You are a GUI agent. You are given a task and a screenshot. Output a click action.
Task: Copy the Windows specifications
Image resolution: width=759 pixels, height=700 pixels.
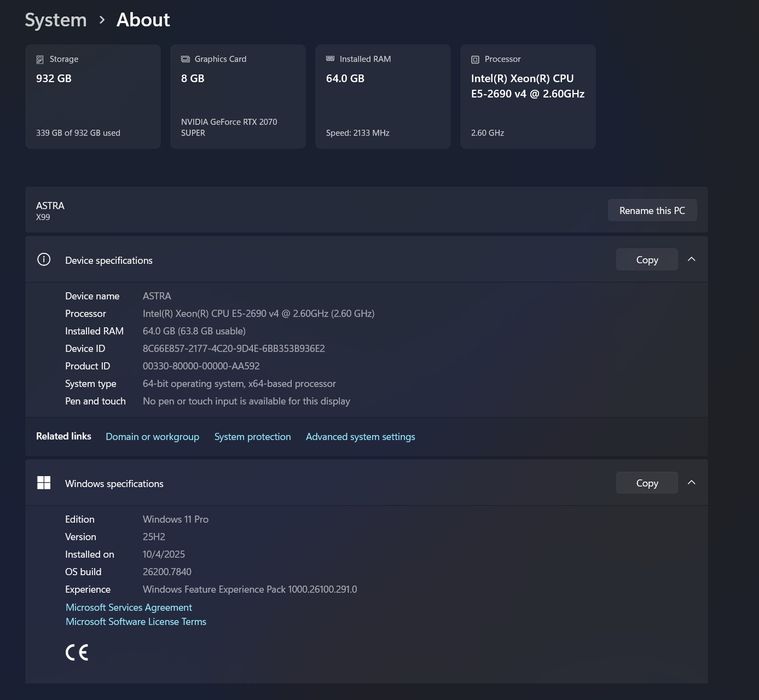tap(647, 483)
